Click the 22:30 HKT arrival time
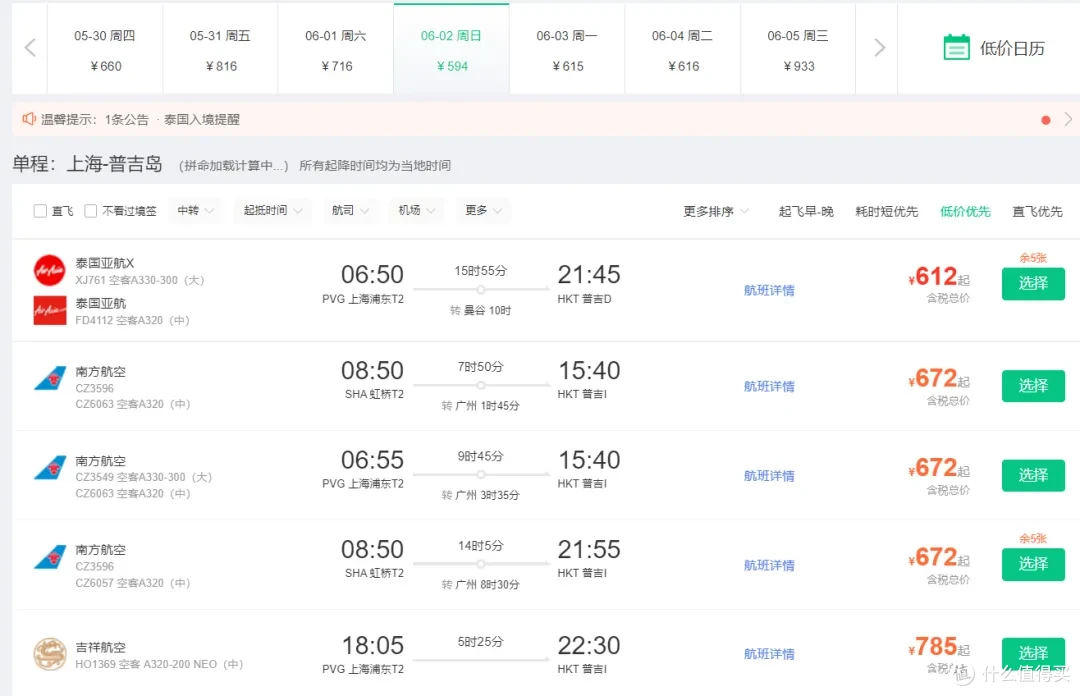The height and width of the screenshot is (696, 1080). [x=589, y=646]
